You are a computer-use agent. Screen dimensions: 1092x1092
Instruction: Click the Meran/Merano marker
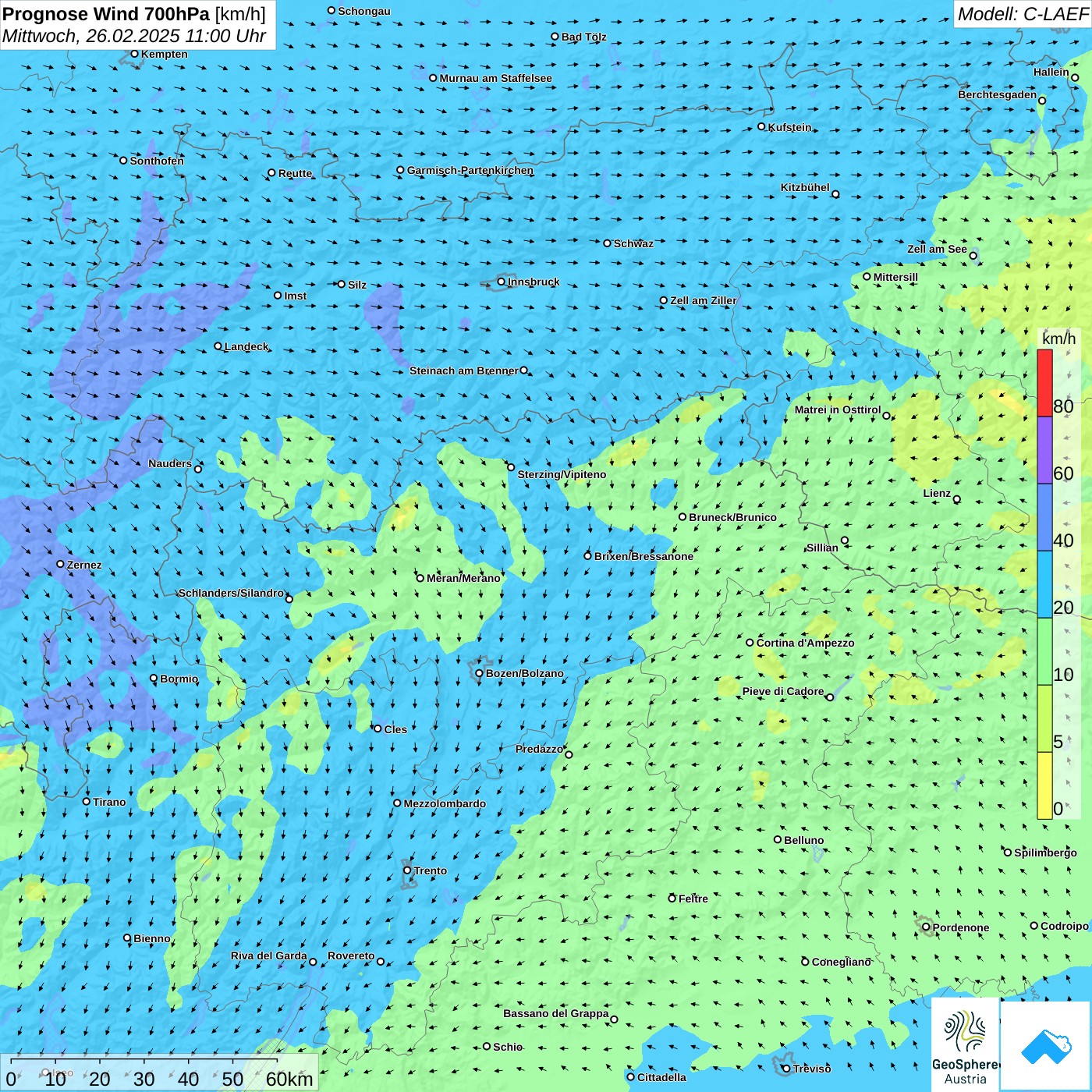(420, 578)
